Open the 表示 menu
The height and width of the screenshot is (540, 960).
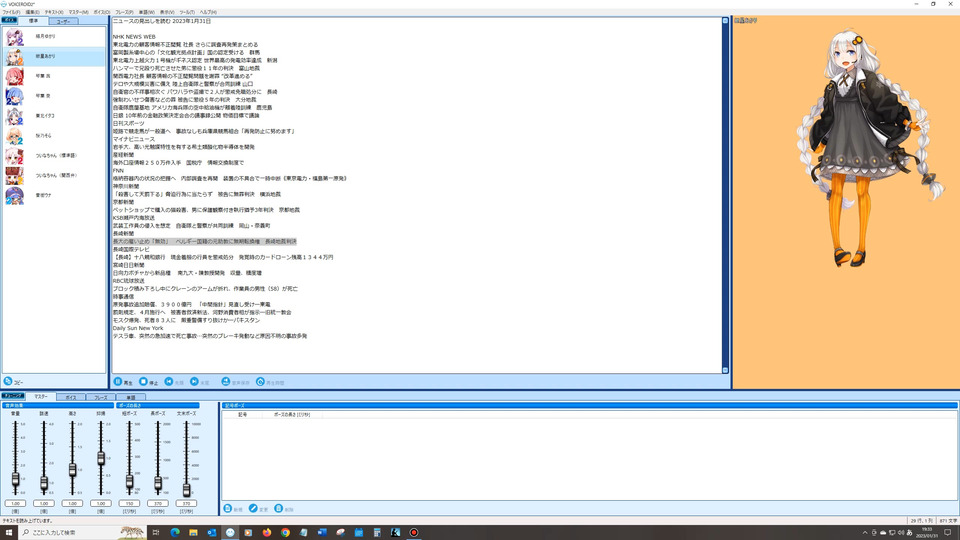click(167, 12)
